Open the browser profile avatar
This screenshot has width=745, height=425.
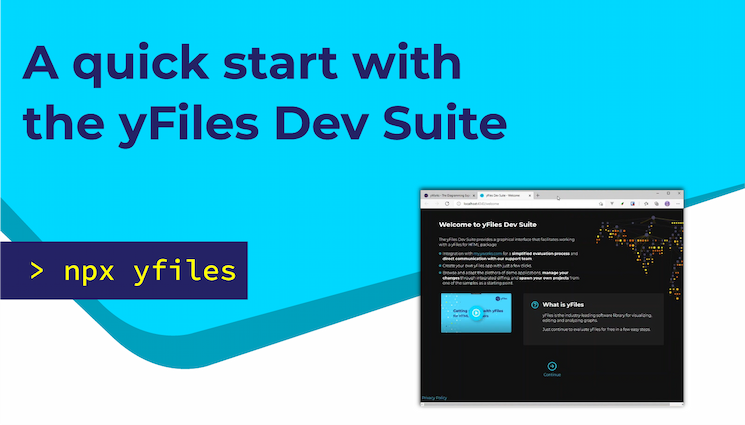coord(666,203)
